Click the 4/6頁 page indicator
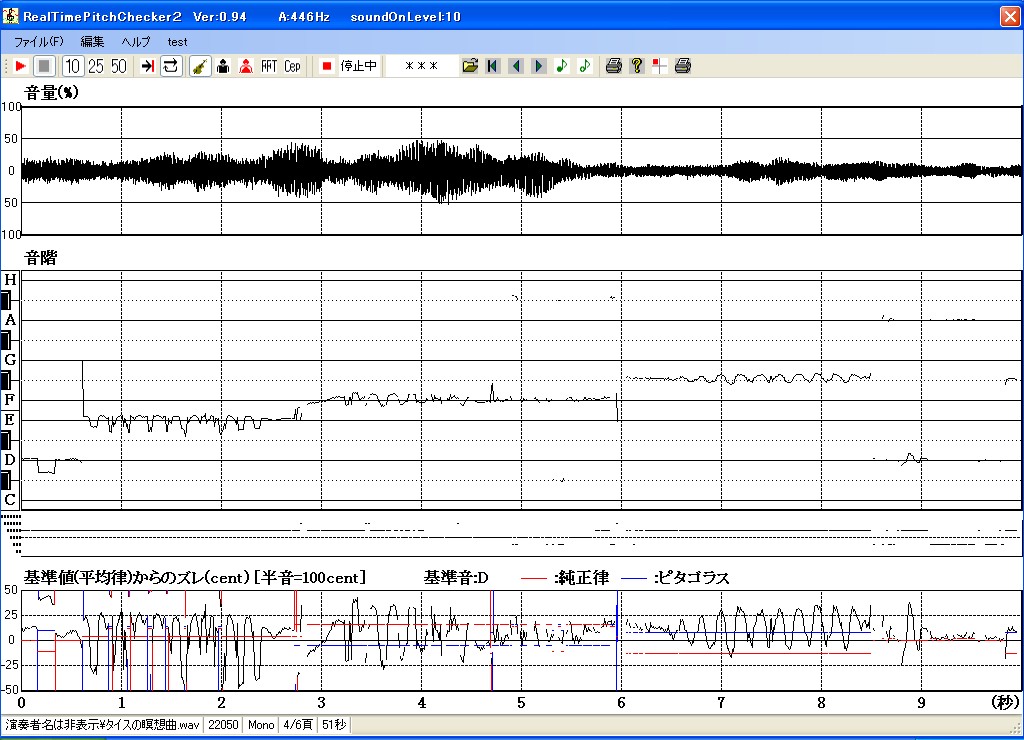Screen dimensions: 1024x740 (x=298, y=725)
